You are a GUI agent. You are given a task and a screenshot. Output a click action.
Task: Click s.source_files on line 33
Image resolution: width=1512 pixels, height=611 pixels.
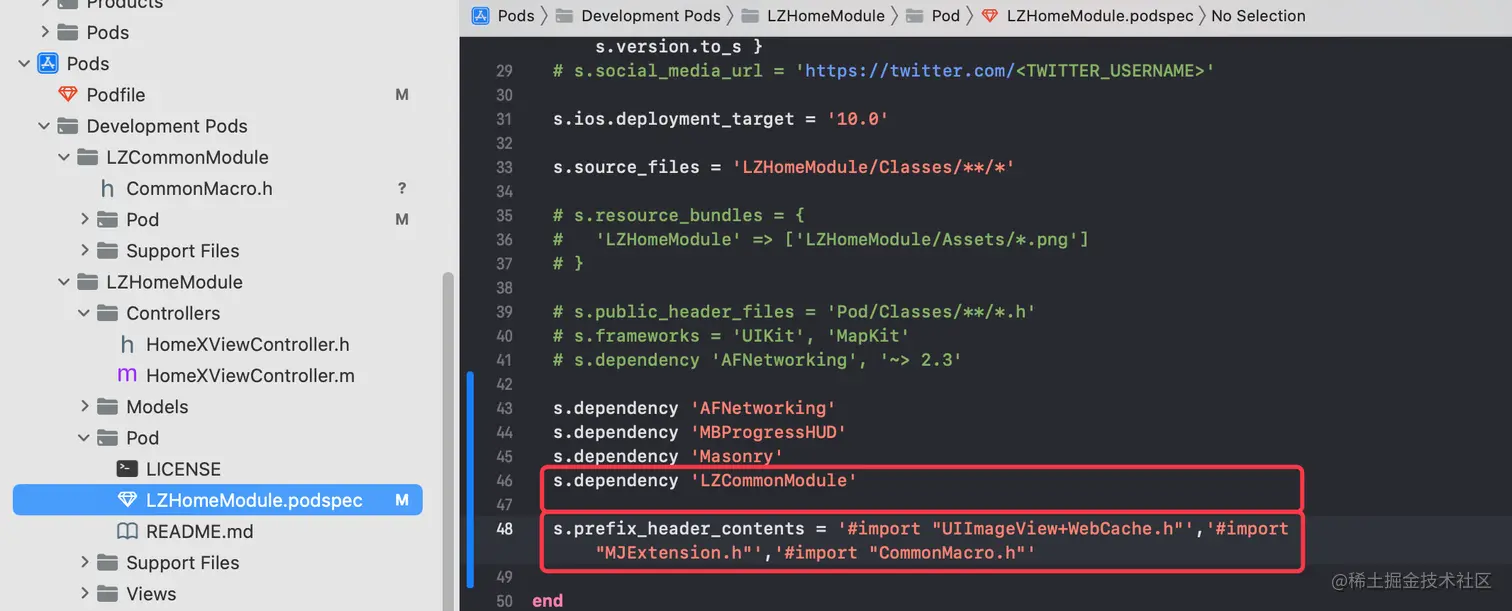click(x=627, y=167)
